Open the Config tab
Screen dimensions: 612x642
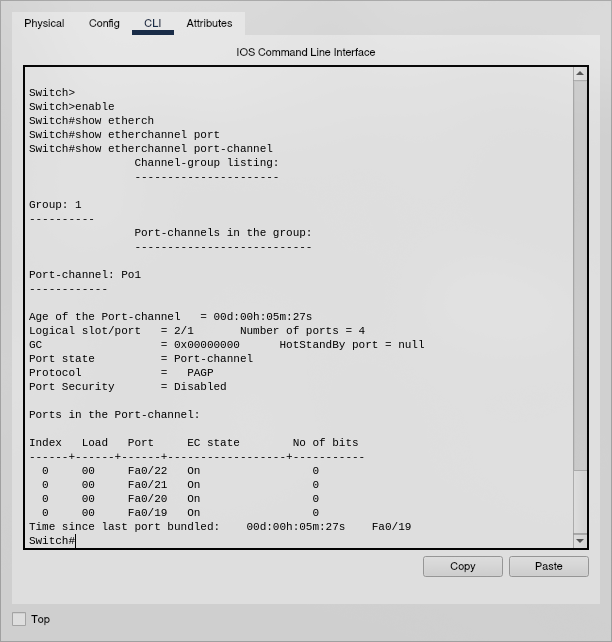(104, 23)
